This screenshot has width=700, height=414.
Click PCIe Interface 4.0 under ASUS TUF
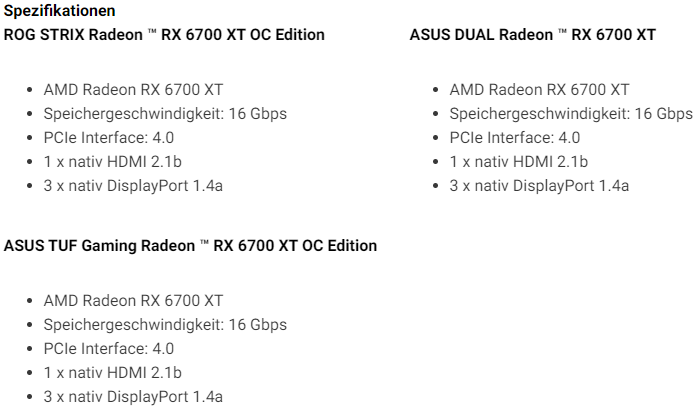tap(108, 349)
